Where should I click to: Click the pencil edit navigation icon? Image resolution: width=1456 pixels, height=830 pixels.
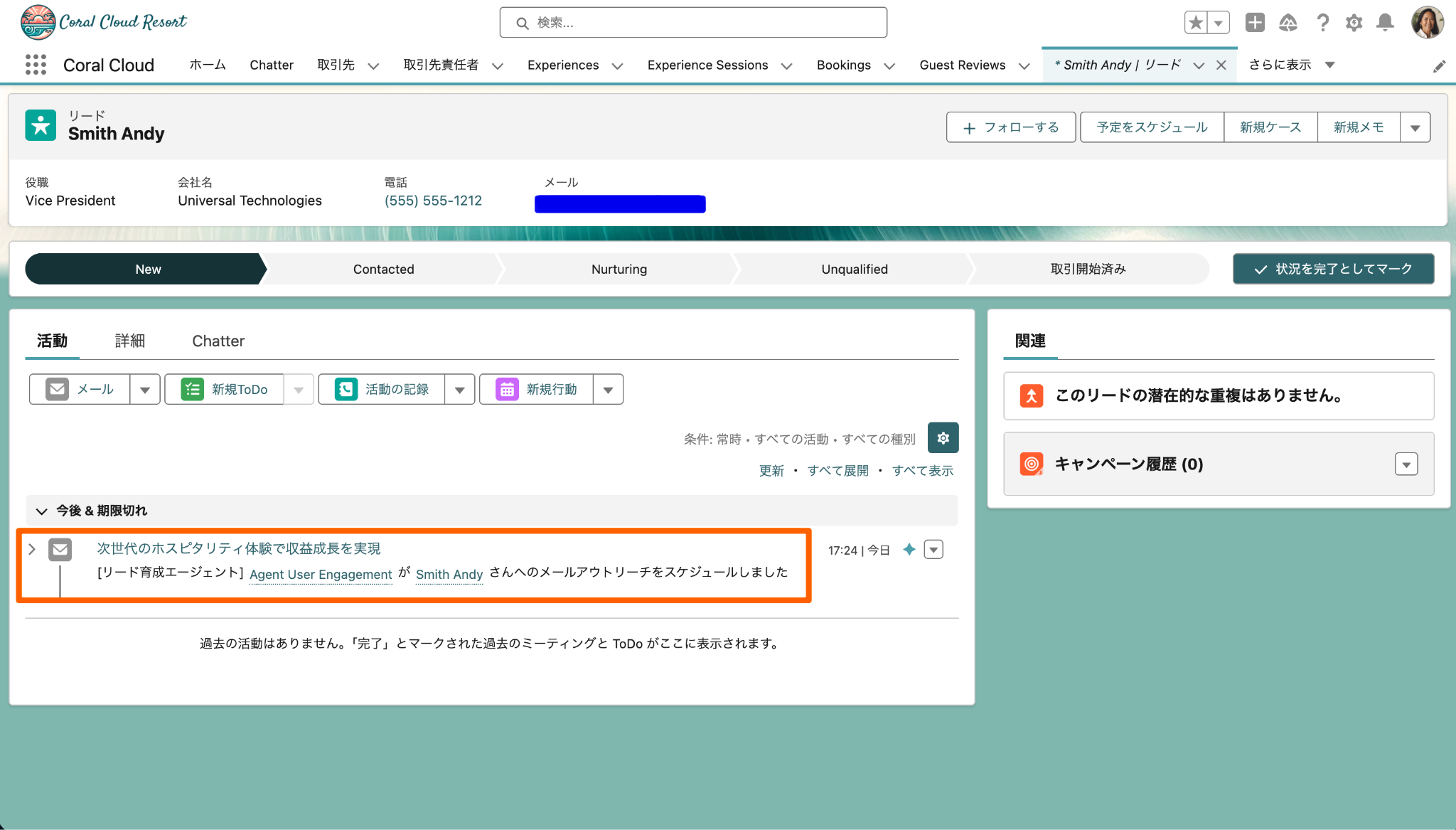click(1439, 66)
